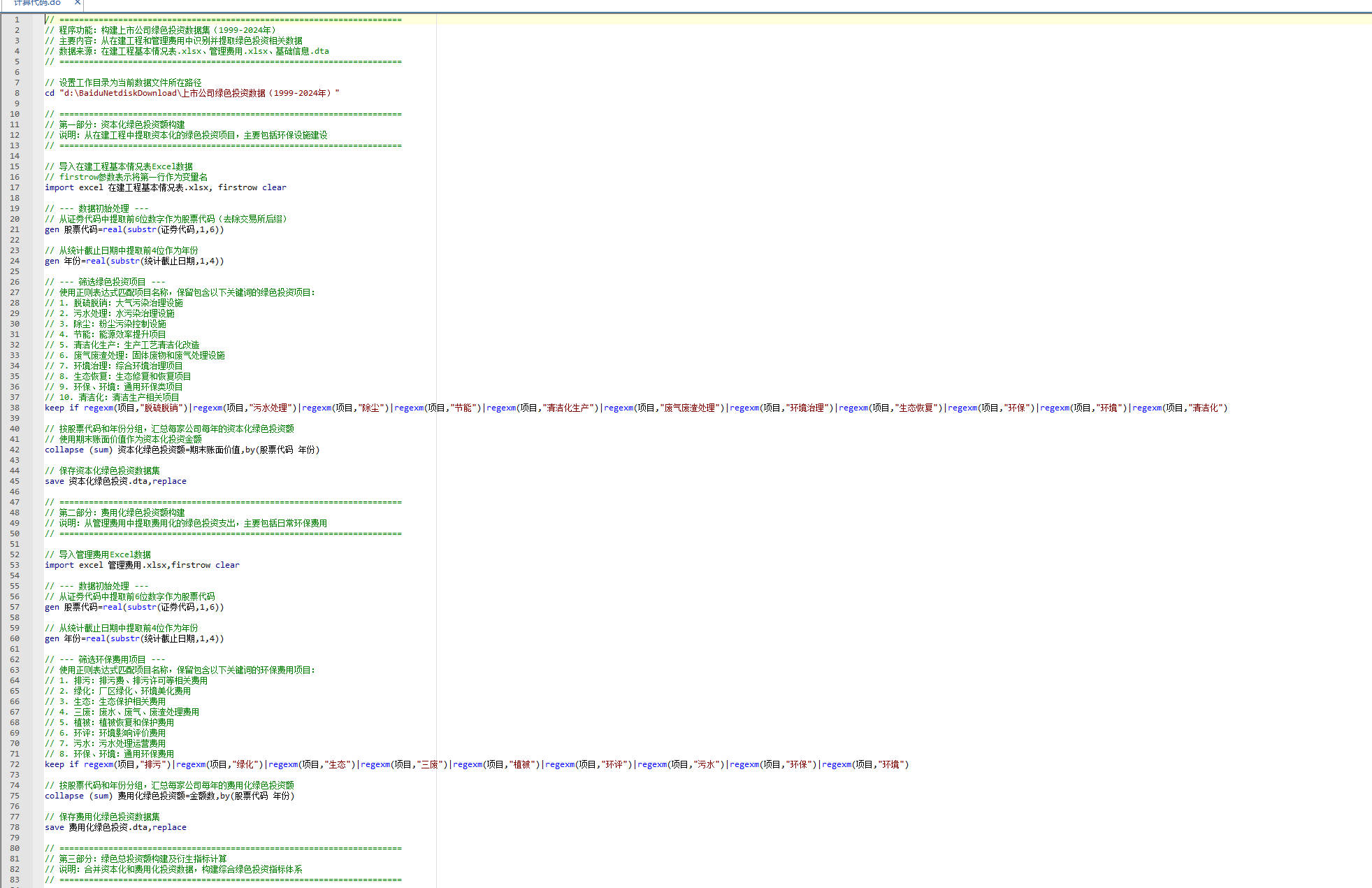Click the save 资本化绿色投资.dta,replace line
Viewport: 1372px width, 888px height.
[115, 481]
